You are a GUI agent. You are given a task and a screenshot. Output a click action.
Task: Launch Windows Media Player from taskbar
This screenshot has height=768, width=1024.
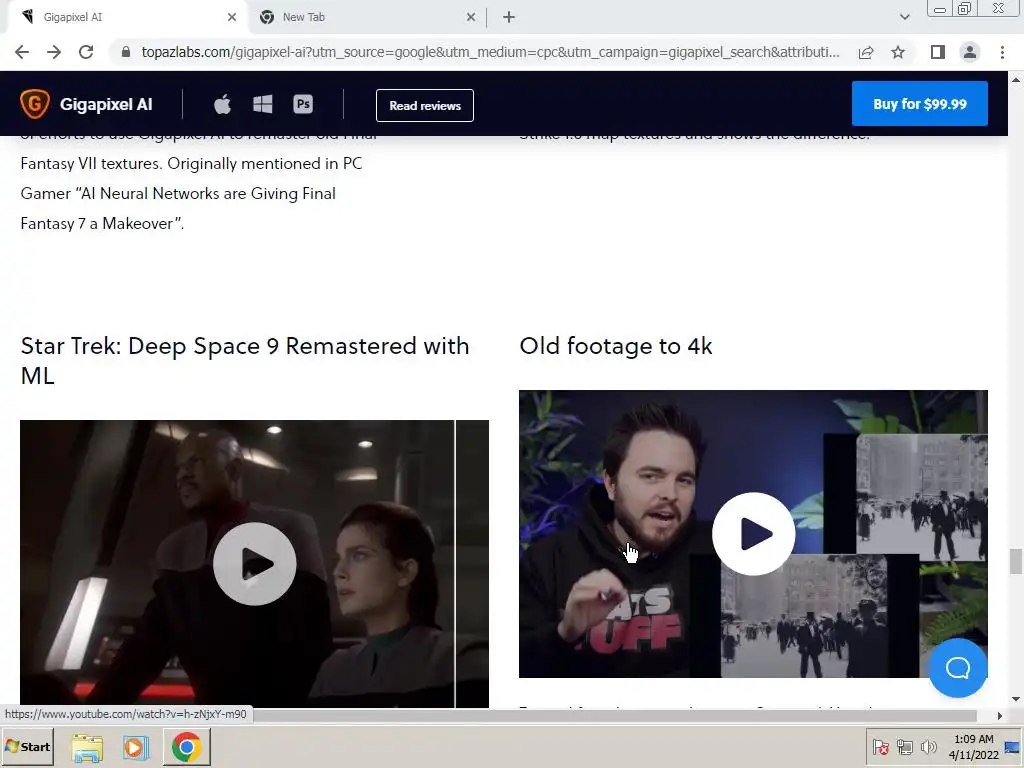[136, 747]
